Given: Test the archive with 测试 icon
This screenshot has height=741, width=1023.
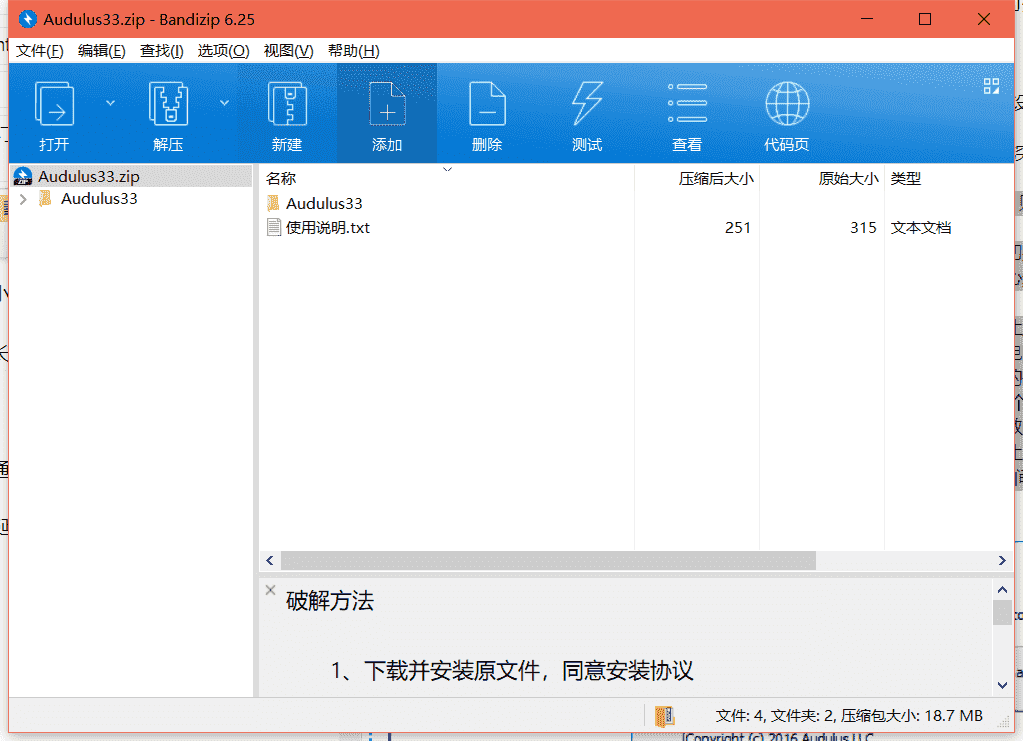Looking at the screenshot, I should pyautogui.click(x=587, y=115).
